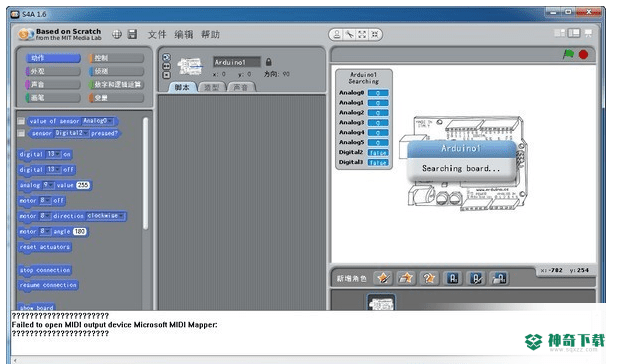The height and width of the screenshot is (364, 617).
Task: Click the Analog0 value readout
Action: 378,92
